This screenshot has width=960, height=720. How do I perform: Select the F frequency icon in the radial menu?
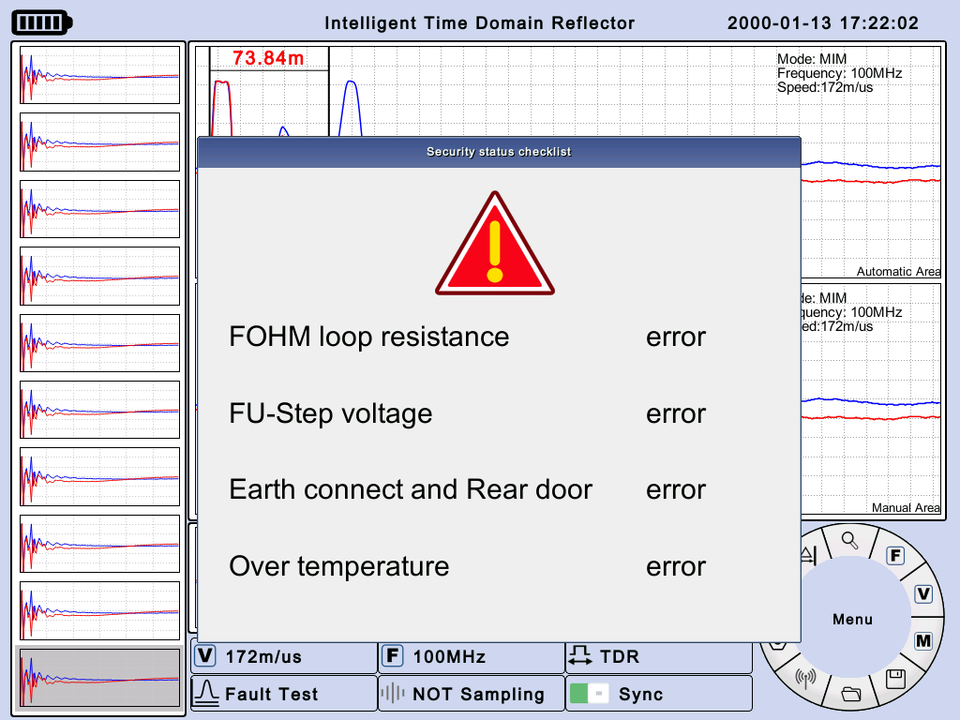[895, 555]
